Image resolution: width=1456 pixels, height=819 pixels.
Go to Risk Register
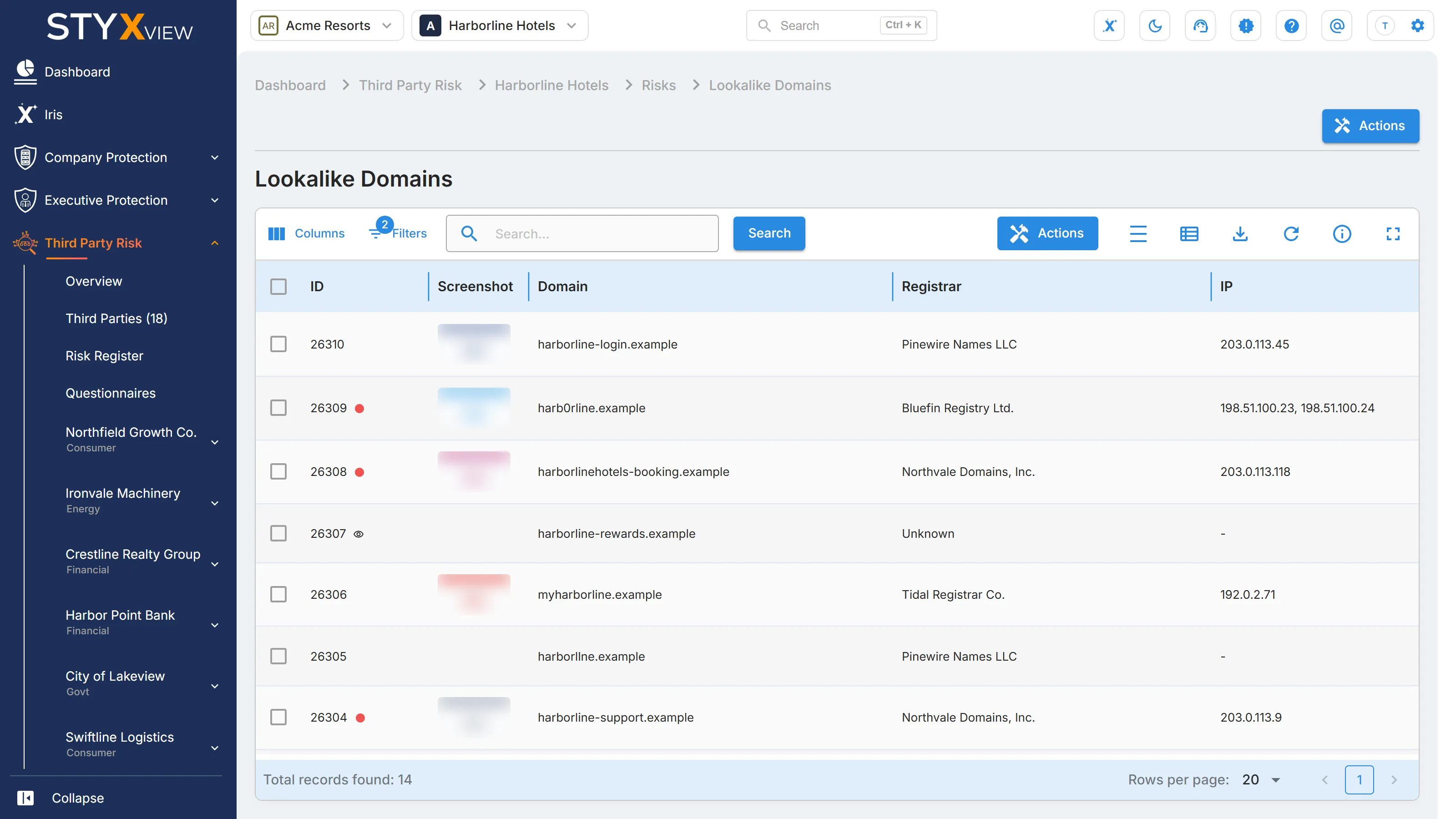click(104, 355)
